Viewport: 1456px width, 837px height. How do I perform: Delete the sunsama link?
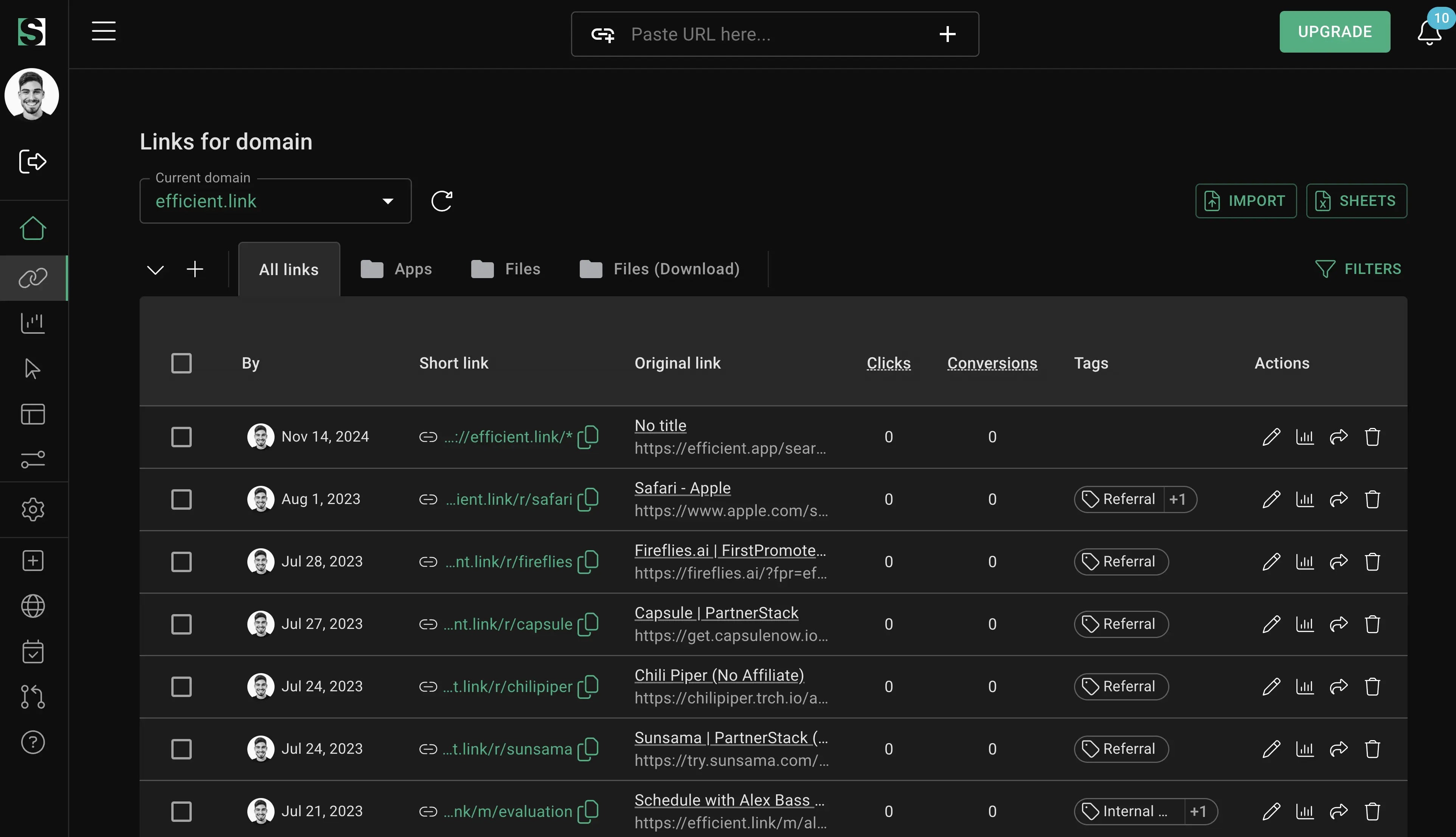(x=1372, y=749)
